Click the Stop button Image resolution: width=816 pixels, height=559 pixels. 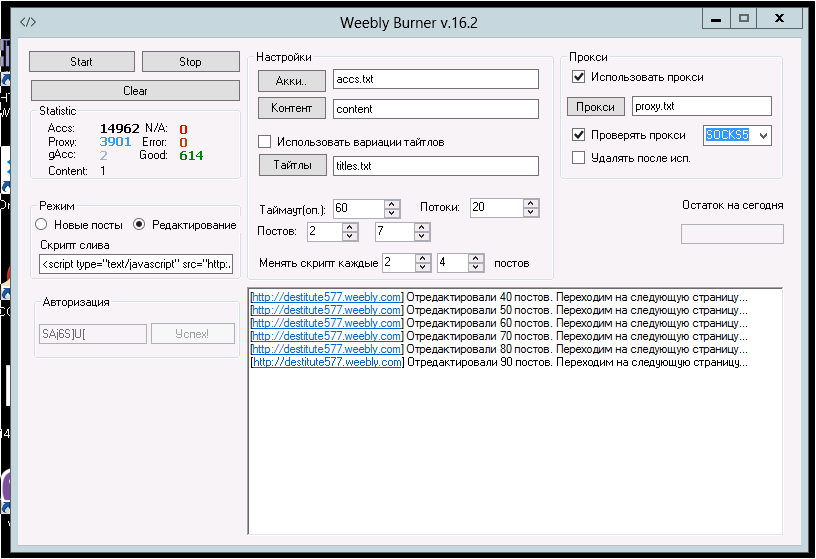point(190,61)
